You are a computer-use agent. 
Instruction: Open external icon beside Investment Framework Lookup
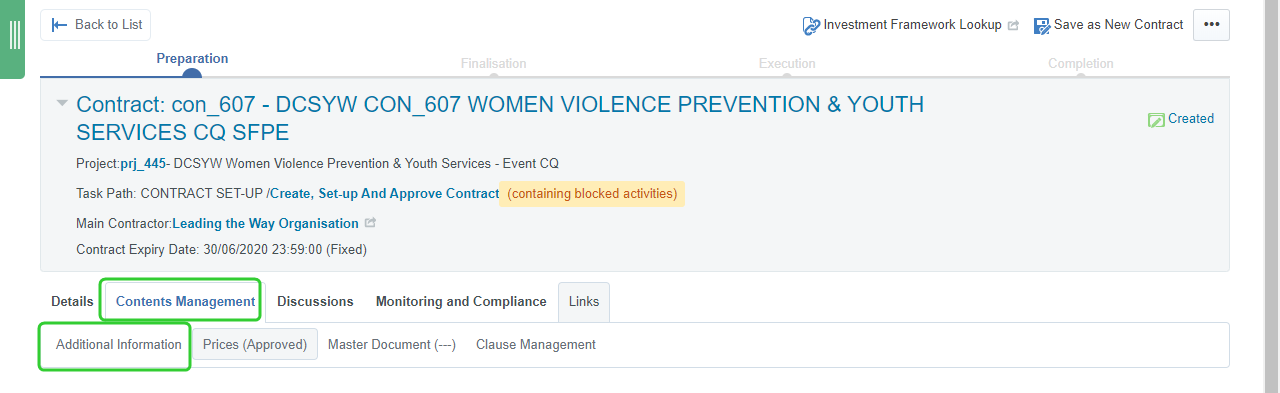click(x=1014, y=25)
